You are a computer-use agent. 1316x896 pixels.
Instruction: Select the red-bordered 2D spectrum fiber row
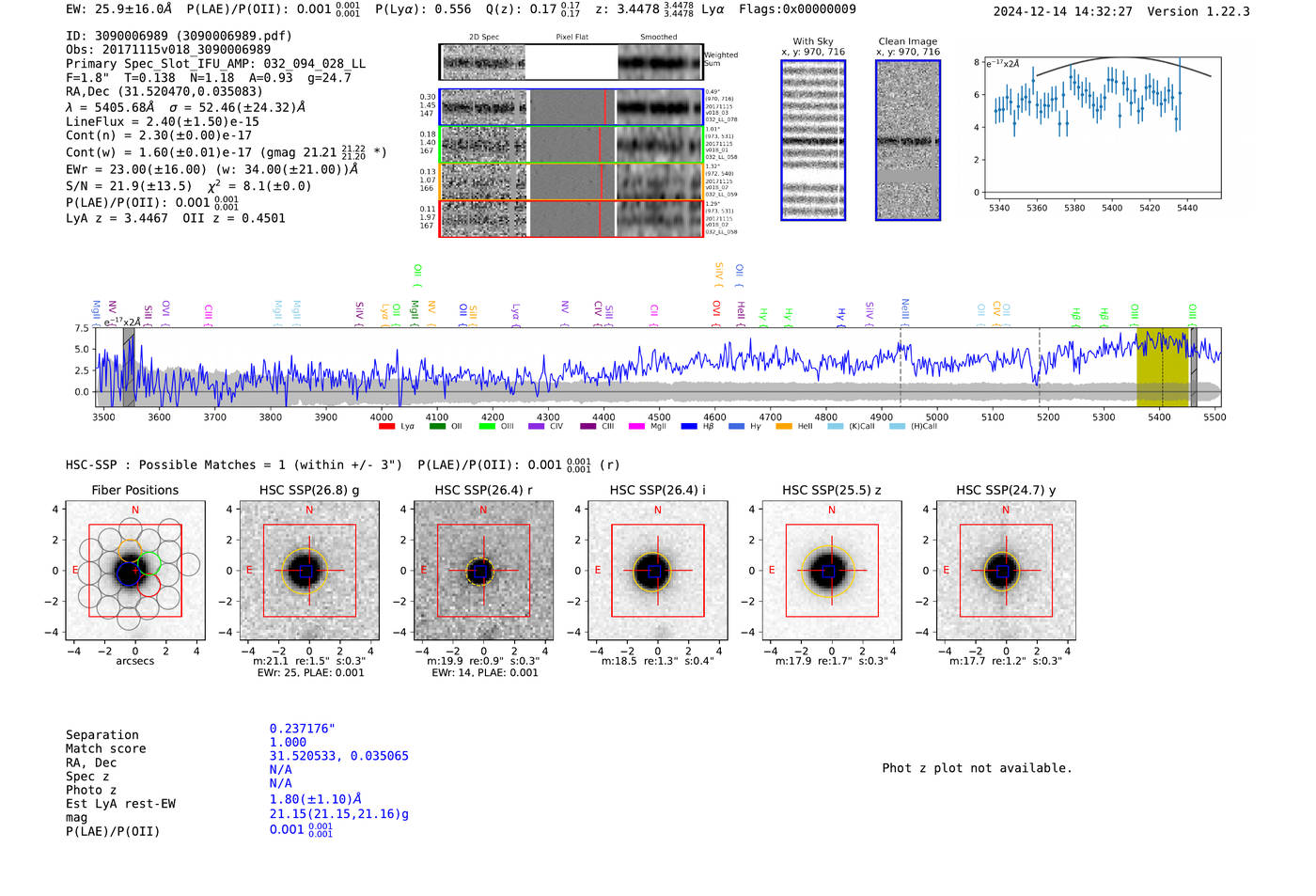[x=571, y=218]
